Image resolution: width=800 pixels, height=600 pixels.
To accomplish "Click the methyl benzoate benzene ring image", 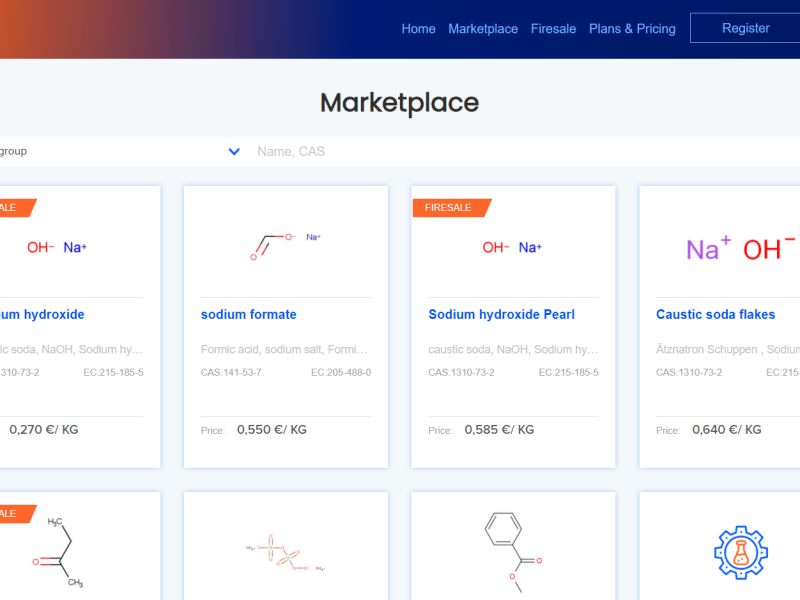I will pyautogui.click(x=513, y=552).
